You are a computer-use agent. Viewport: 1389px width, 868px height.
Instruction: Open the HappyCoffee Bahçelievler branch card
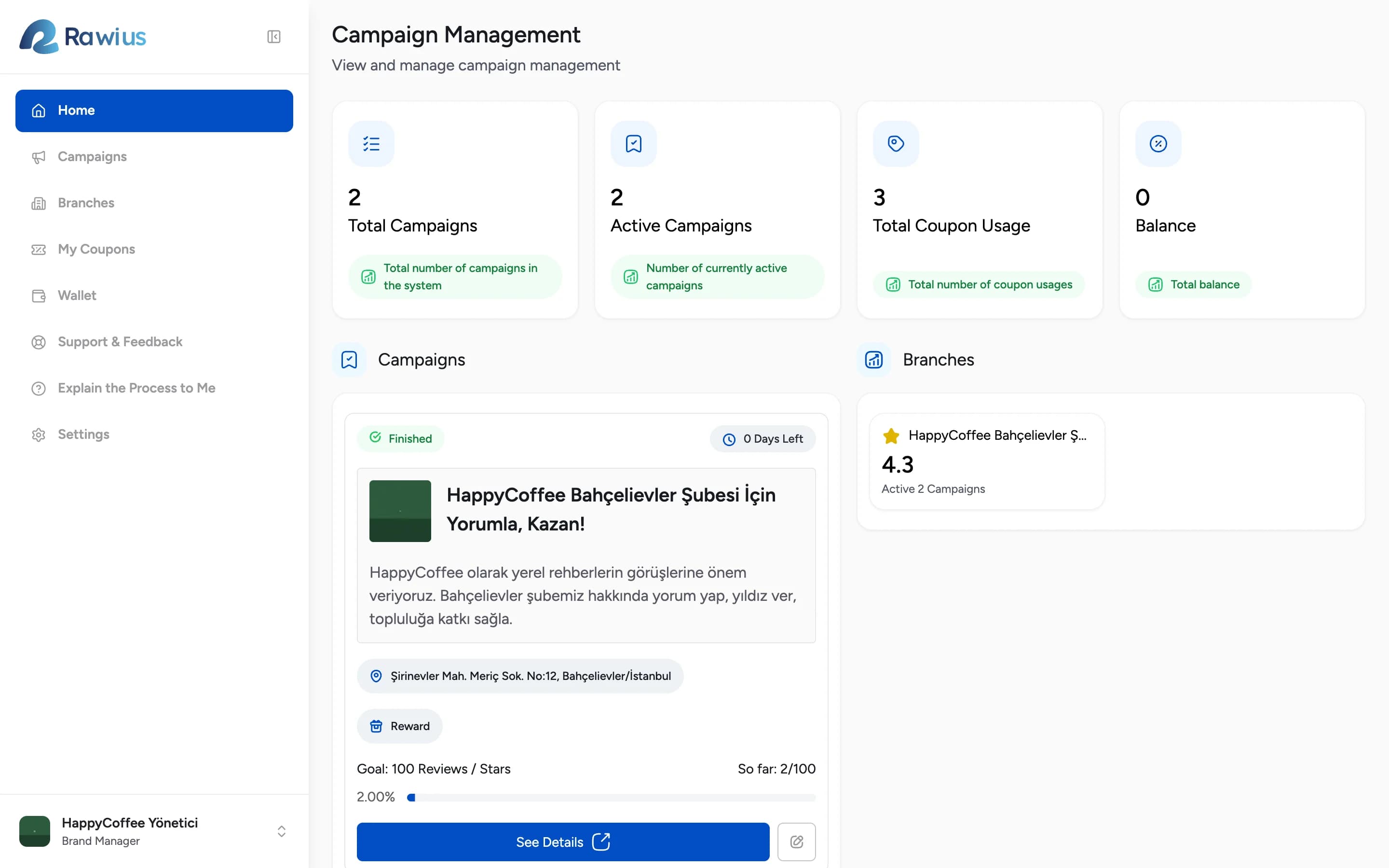tap(987, 461)
